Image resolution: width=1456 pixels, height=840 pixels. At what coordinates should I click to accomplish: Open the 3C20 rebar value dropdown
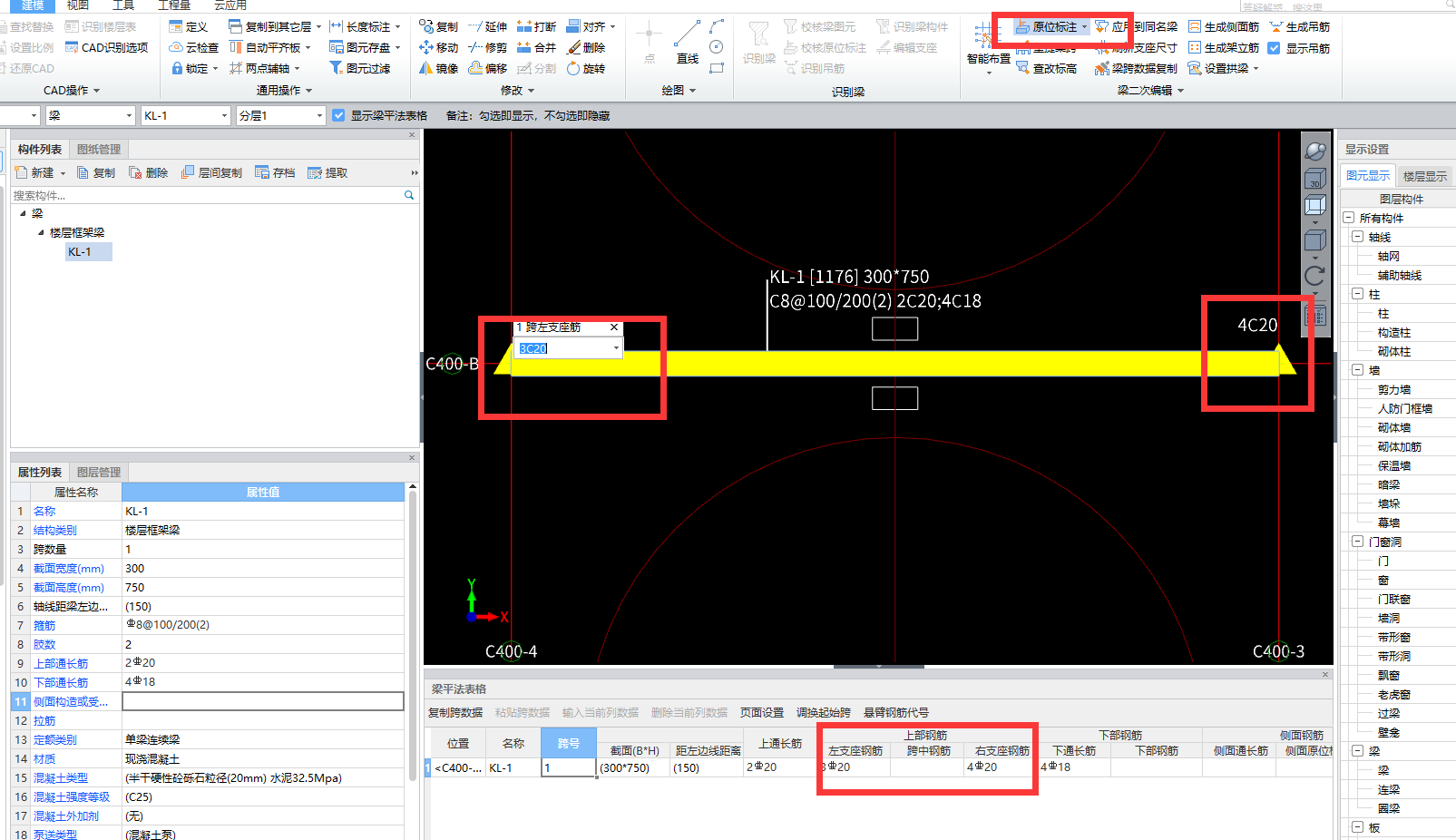(x=616, y=348)
